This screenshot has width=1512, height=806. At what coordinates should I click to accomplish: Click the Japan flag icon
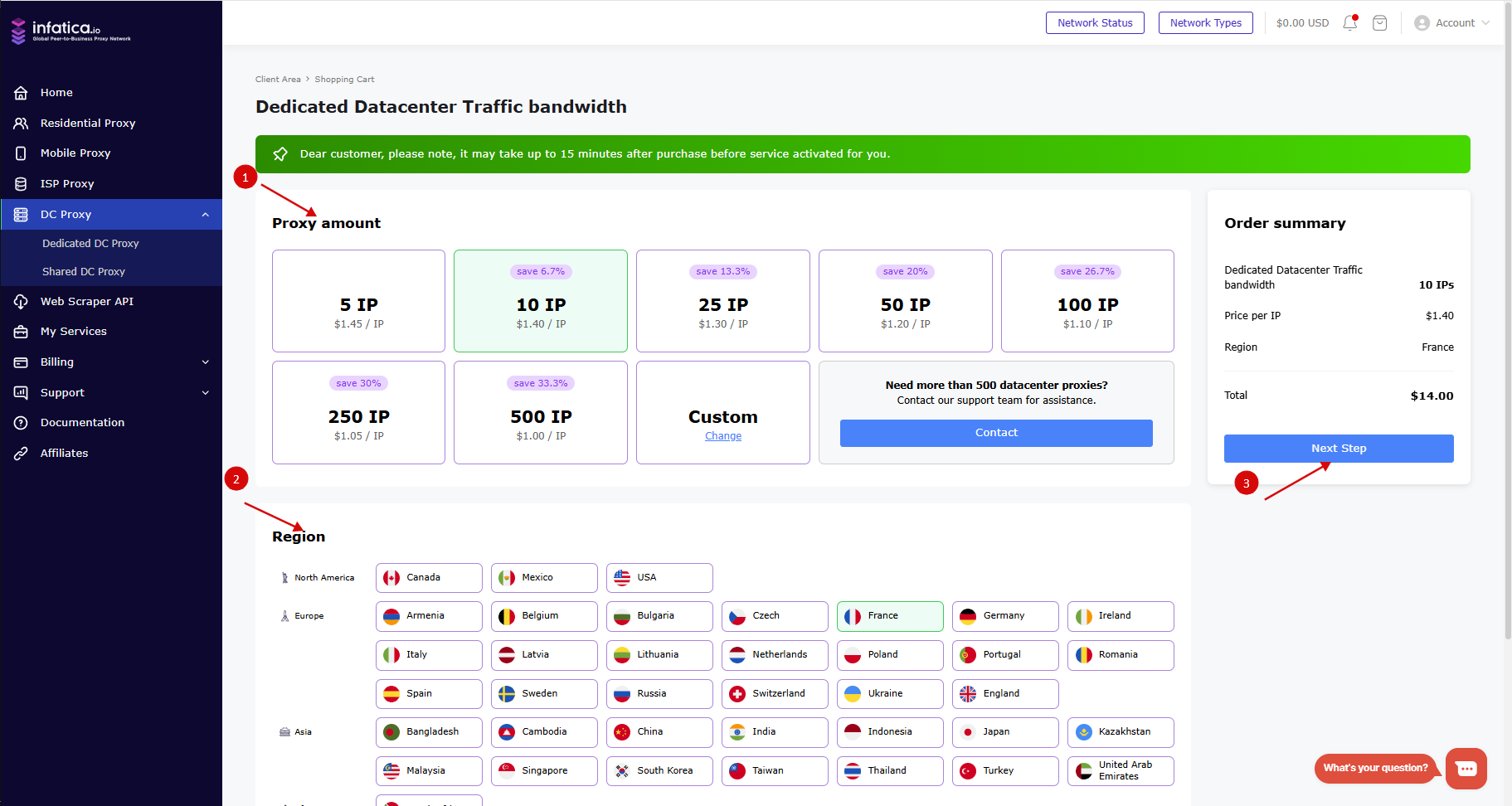pos(968,732)
